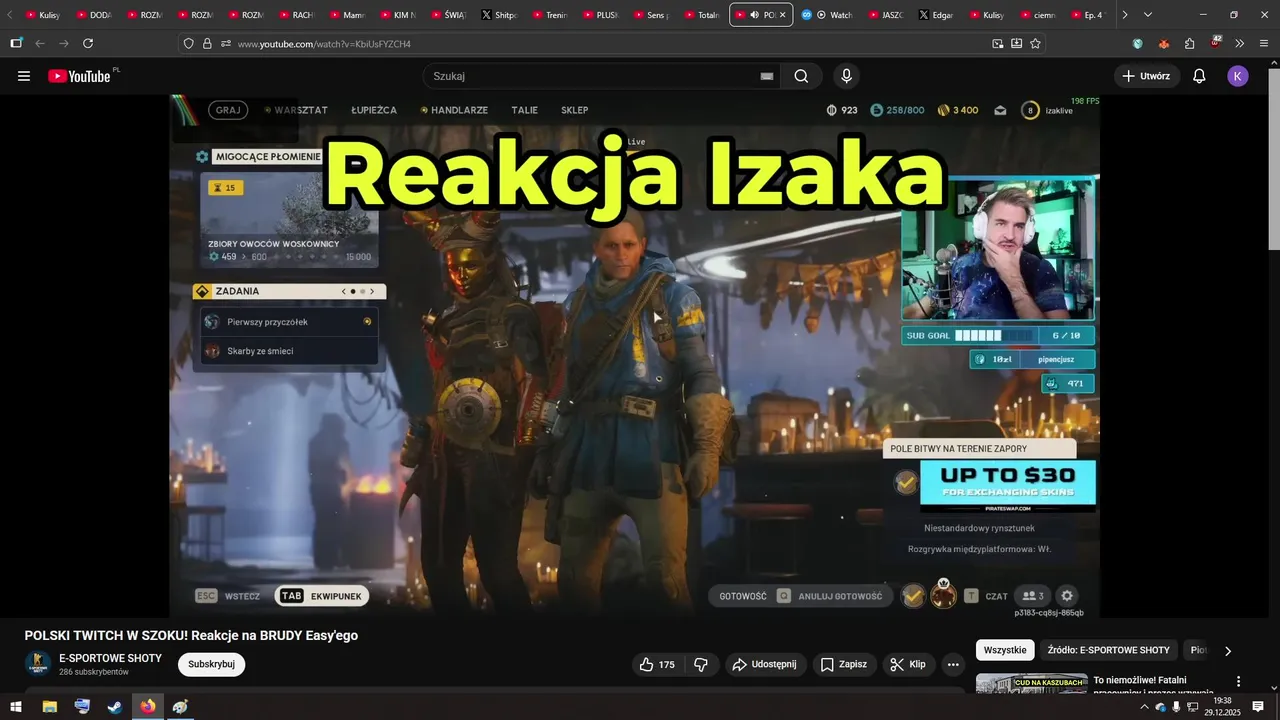Viewport: 1280px width, 720px height.
Task: Switch to the RACH browser tab
Action: pyautogui.click(x=296, y=15)
